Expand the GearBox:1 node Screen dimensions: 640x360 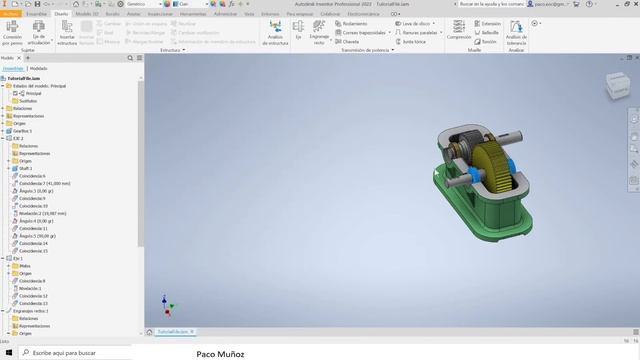pos(3,131)
